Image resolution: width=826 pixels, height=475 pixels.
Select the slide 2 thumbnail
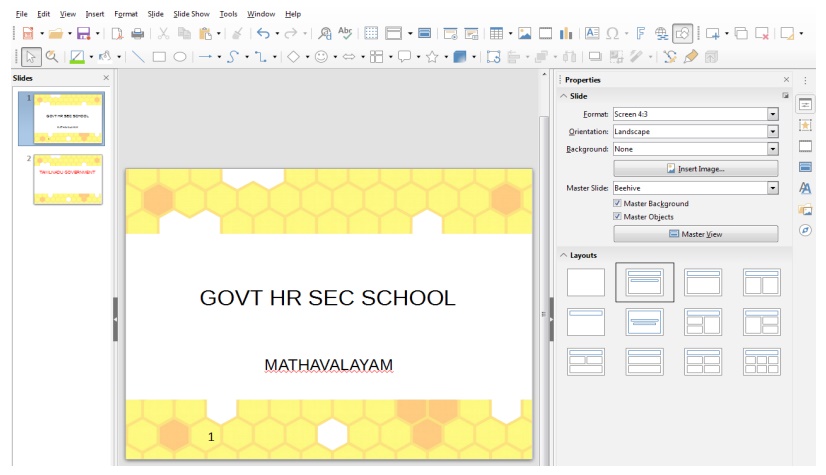click(x=68, y=180)
